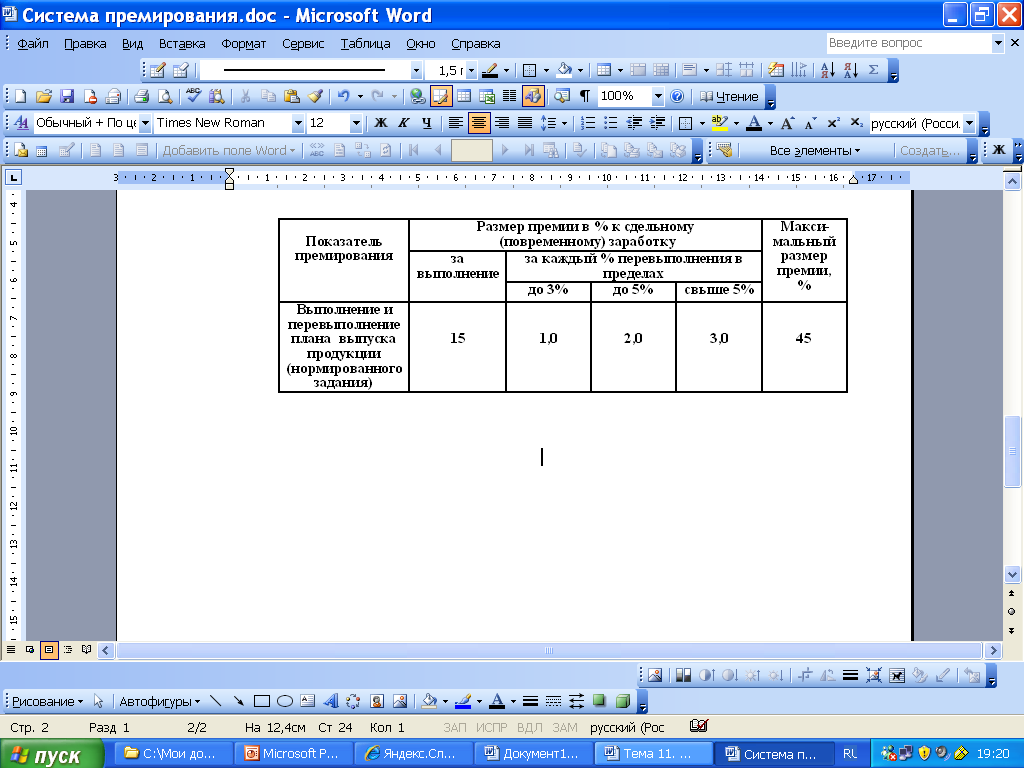Viewport: 1024px width, 768px height.
Task: Click the Cut scissors icon
Action: (245, 97)
